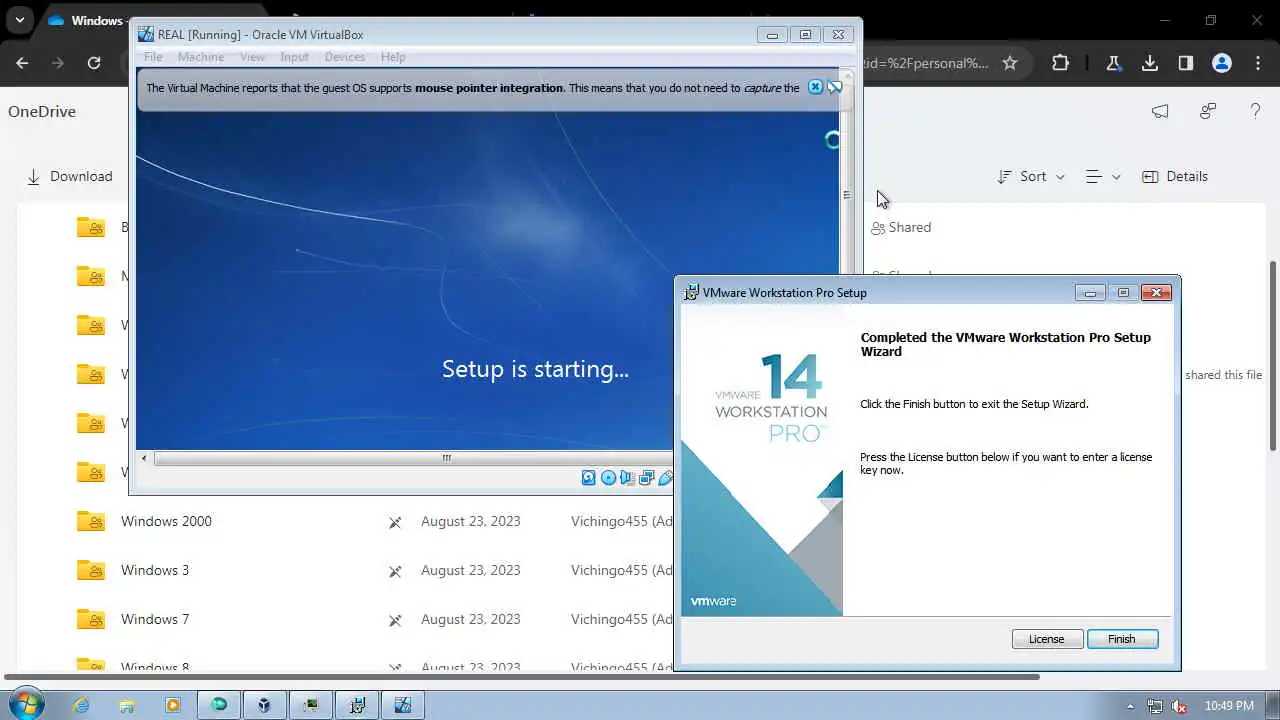Dismiss the mouse integration notification
This screenshot has width=1280, height=720.
(x=815, y=87)
